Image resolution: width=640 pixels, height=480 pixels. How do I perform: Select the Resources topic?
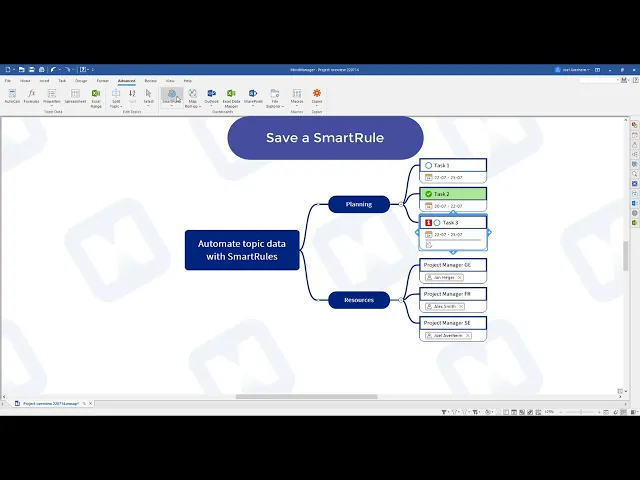coord(359,300)
